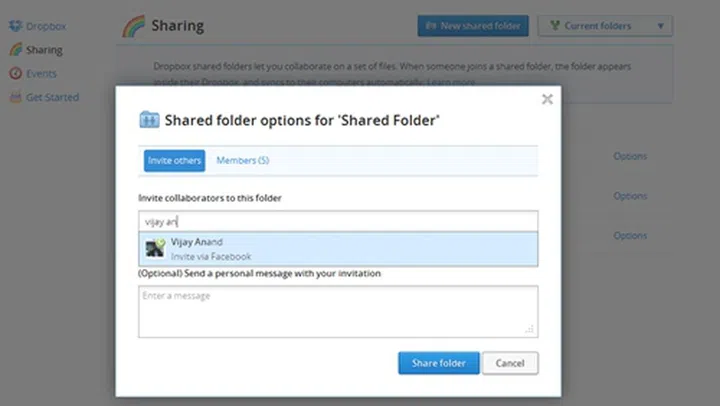Click the shared folder icon in dialog title
This screenshot has height=406, width=720.
pos(149,120)
